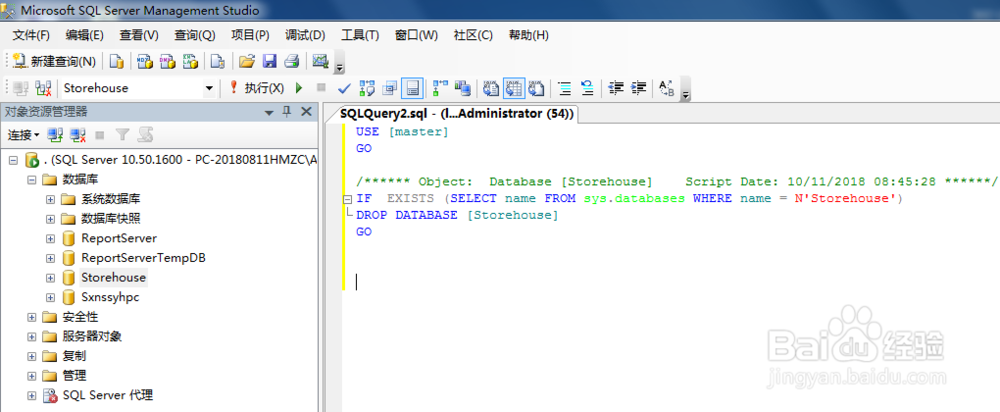Viewport: 1000px width, 412px height.
Task: Open the 查看(V) menu
Action: 139,35
